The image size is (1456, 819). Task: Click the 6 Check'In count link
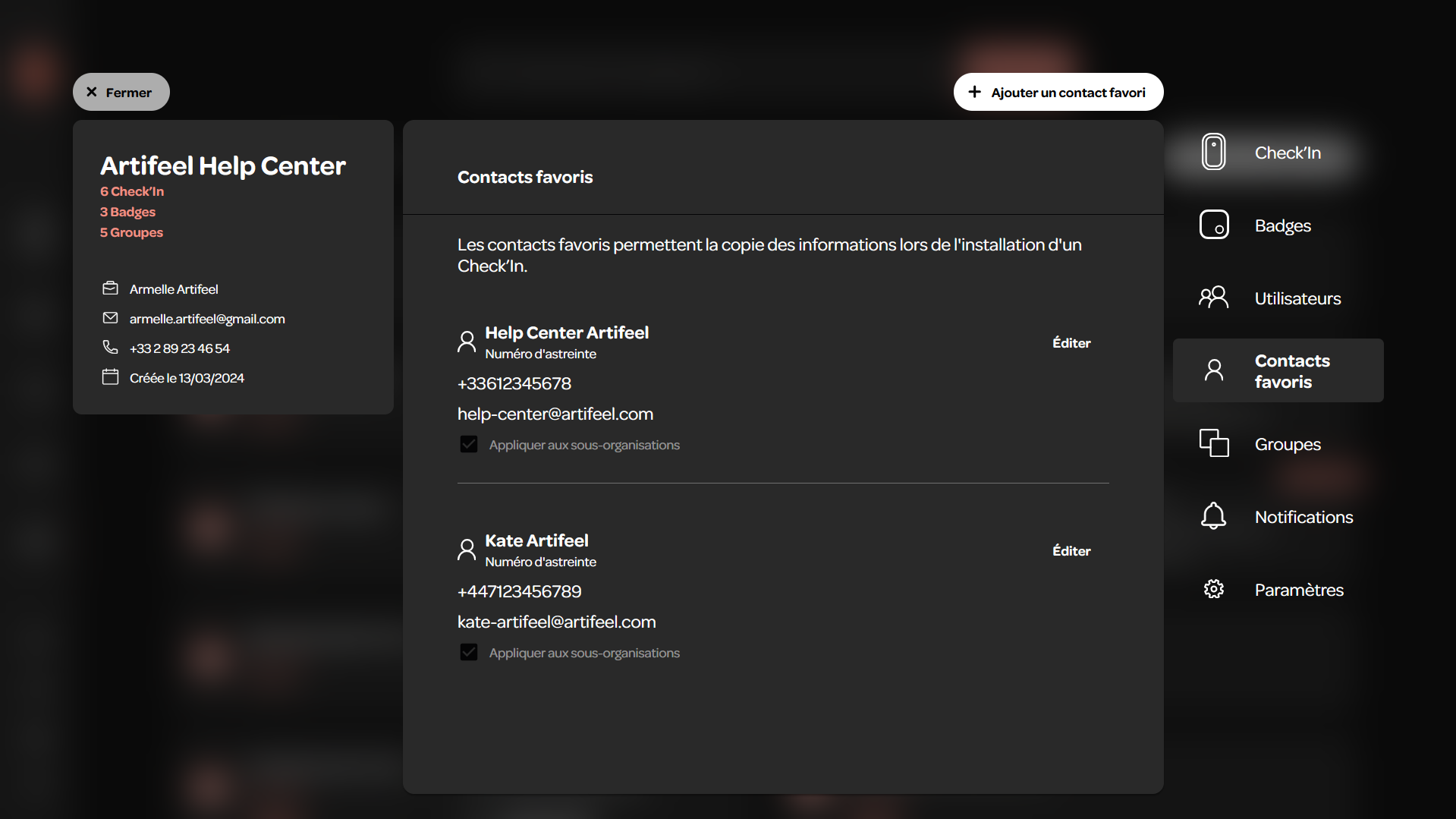(132, 191)
